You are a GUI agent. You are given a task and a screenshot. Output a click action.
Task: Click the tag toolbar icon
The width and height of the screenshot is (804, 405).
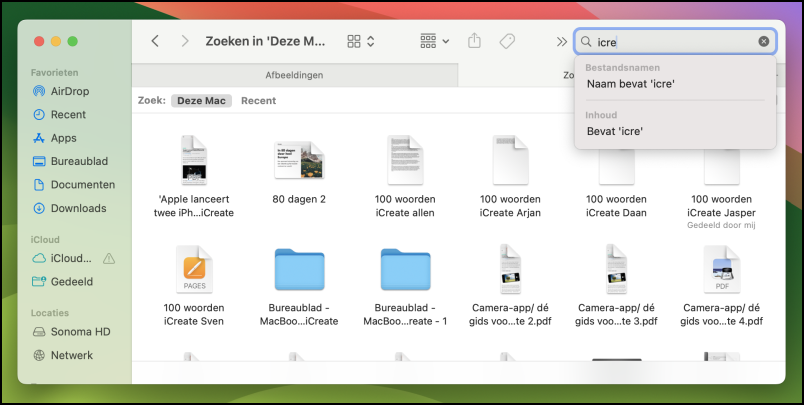coord(507,42)
